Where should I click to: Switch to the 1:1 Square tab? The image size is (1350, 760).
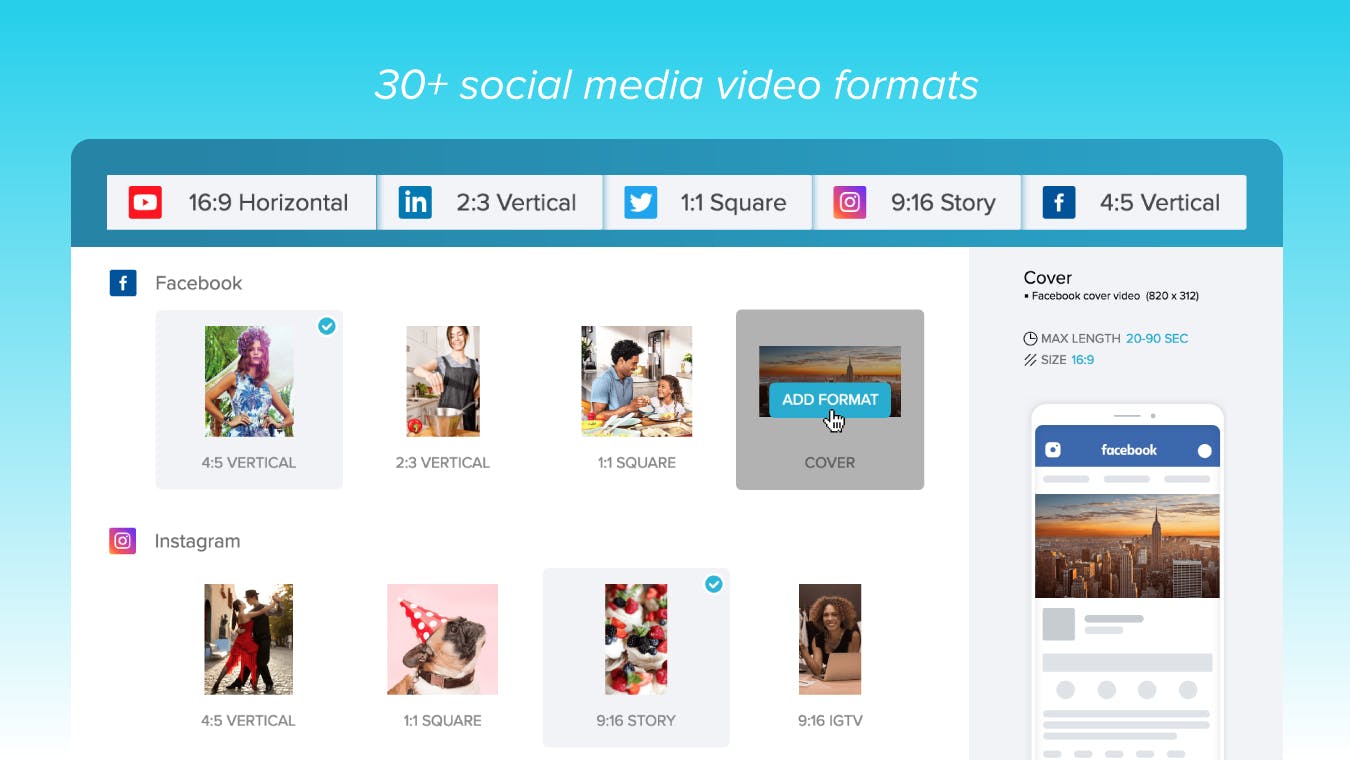(x=708, y=203)
